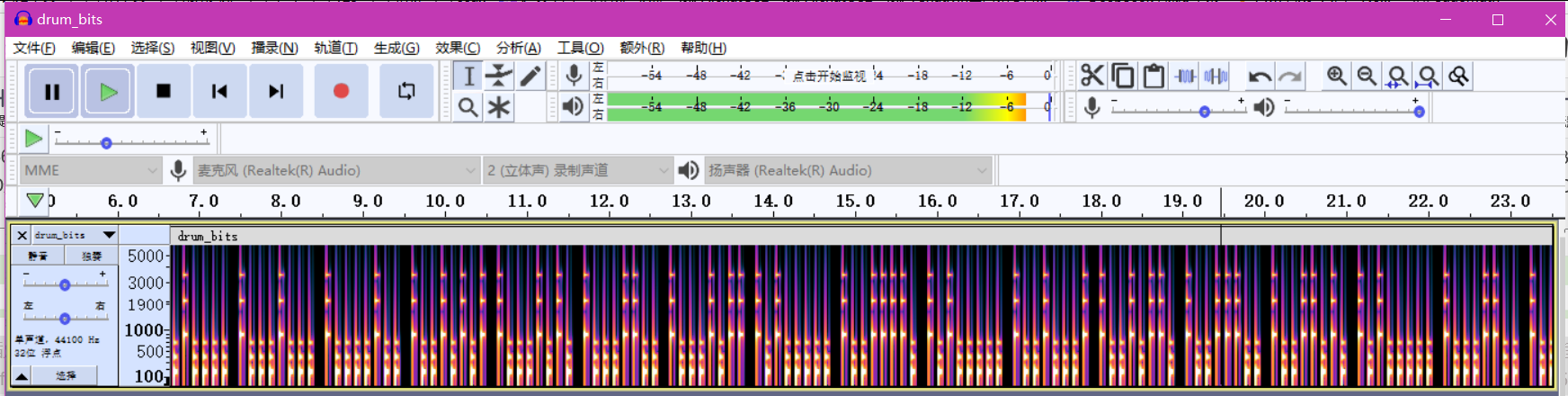Viewport: 1568px width, 396px height.
Task: Skip to the end of the project
Action: point(276,91)
